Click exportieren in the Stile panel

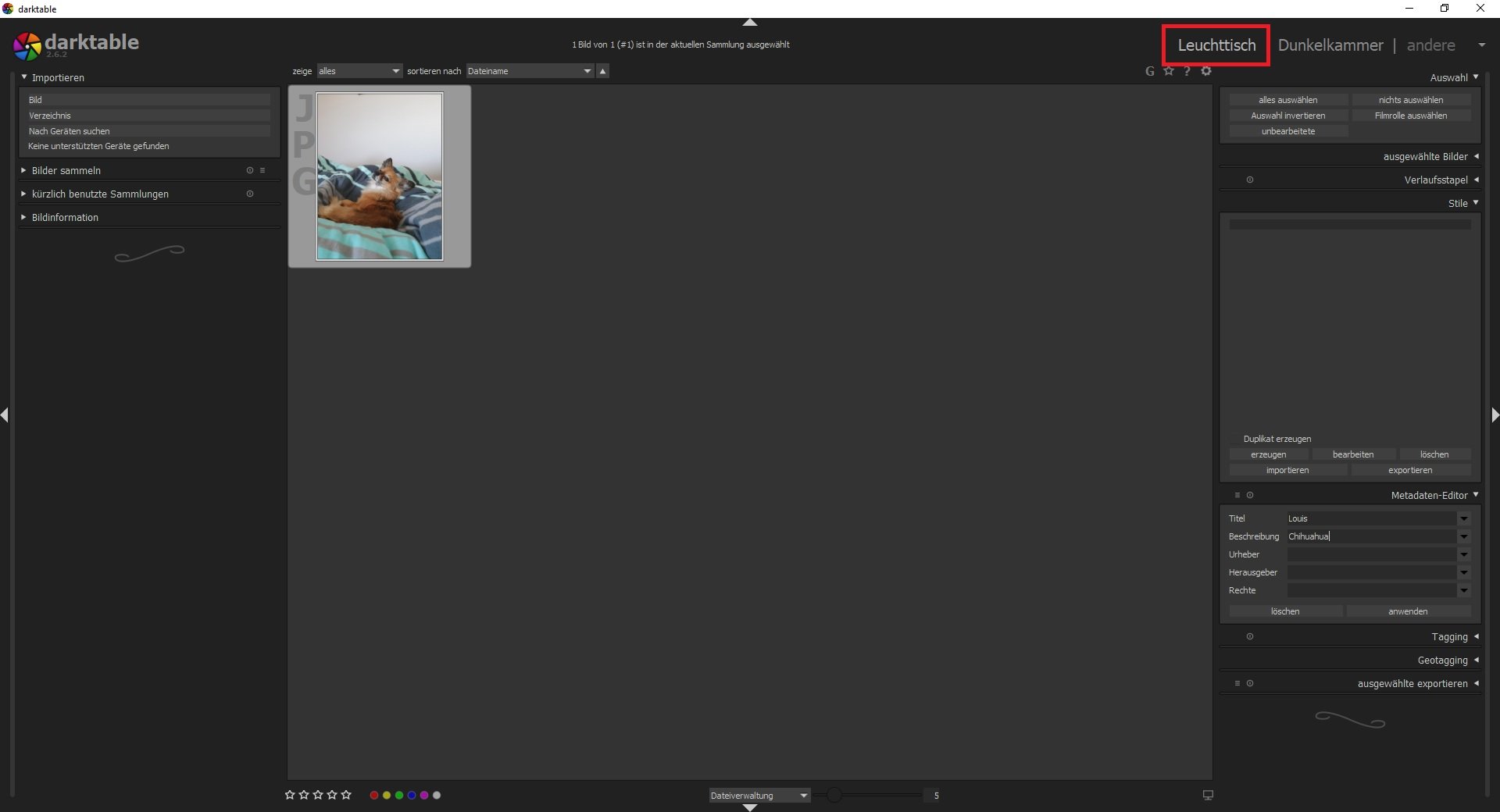(x=1410, y=470)
